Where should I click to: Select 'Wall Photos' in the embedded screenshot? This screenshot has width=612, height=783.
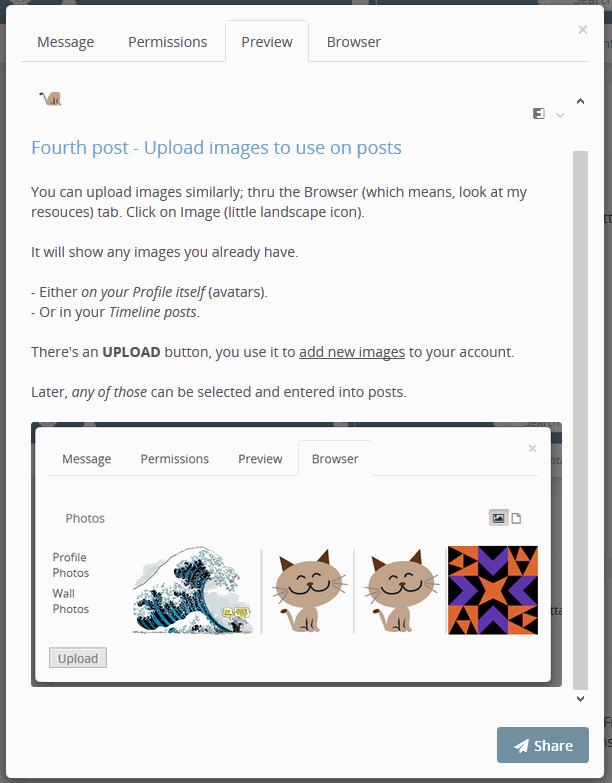[70, 601]
